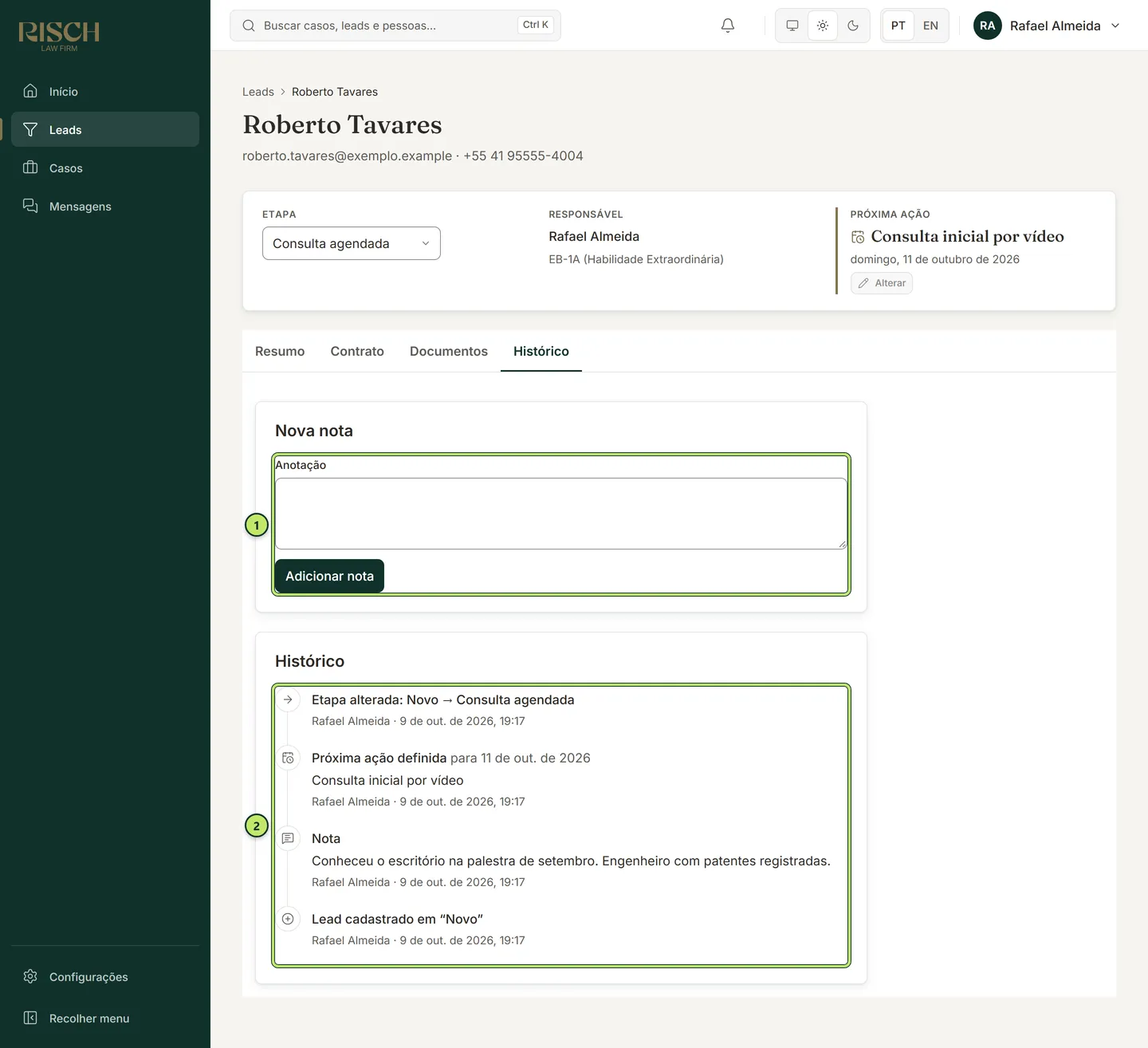The width and height of the screenshot is (1148, 1048).
Task: Click the Início house icon
Action: tap(30, 91)
